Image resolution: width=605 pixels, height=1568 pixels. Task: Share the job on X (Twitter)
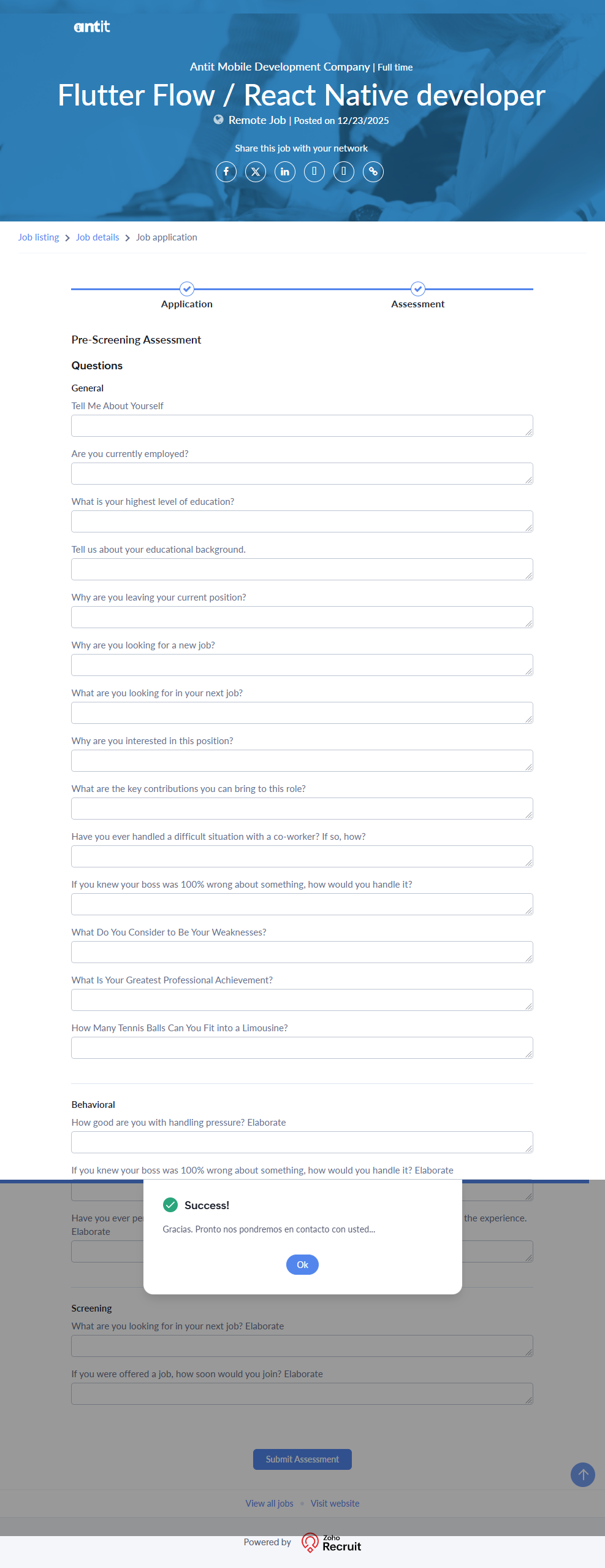pos(256,172)
